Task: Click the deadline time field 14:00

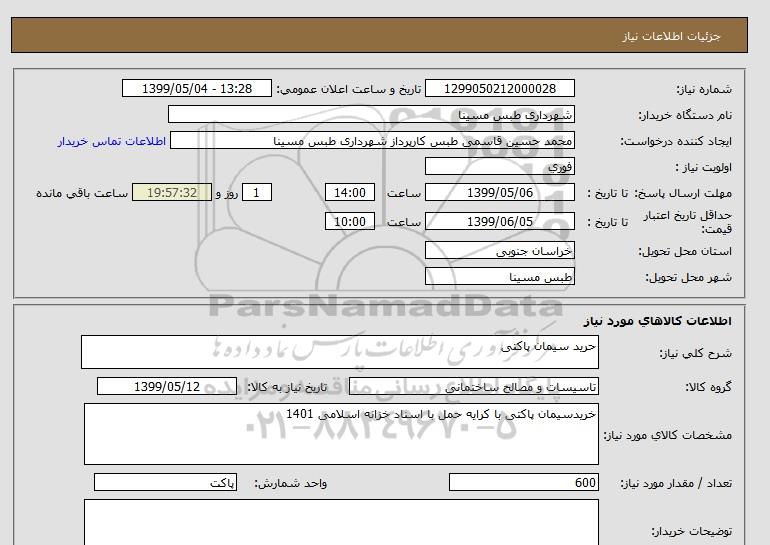Action: click(350, 192)
